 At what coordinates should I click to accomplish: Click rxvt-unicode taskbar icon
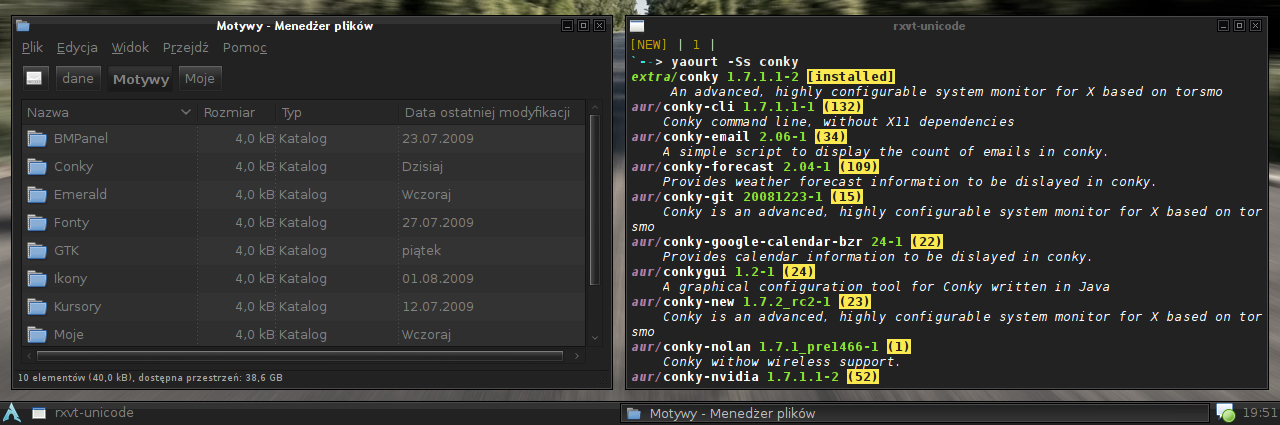[38, 412]
